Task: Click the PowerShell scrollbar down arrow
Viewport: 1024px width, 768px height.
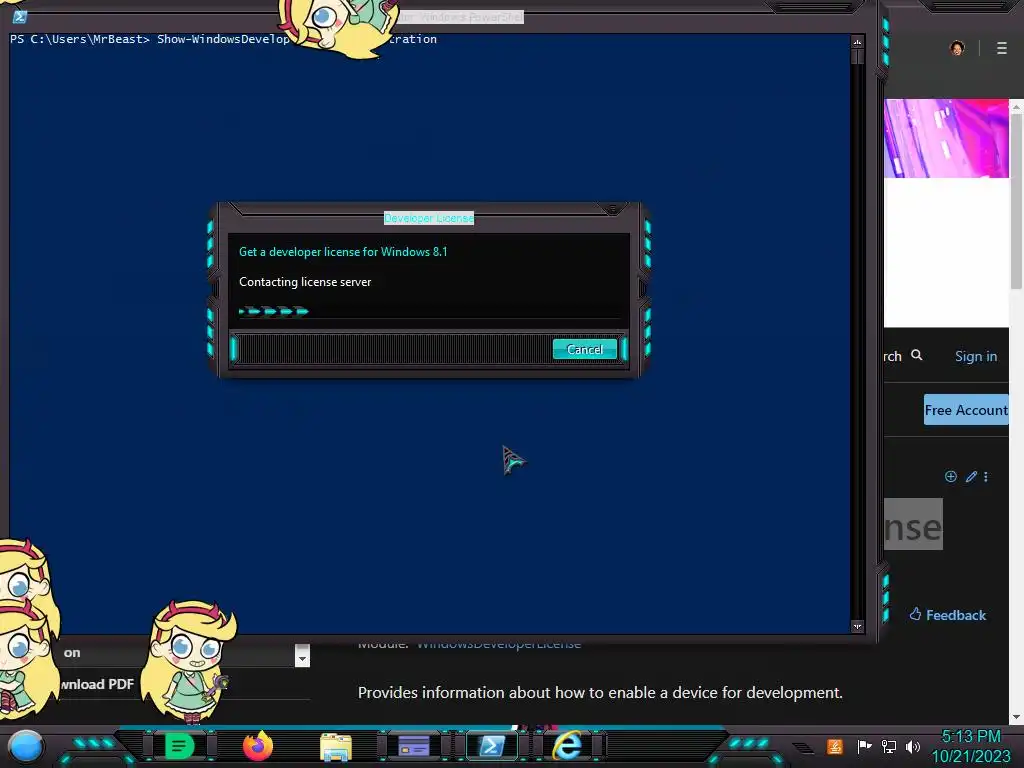Action: [857, 626]
